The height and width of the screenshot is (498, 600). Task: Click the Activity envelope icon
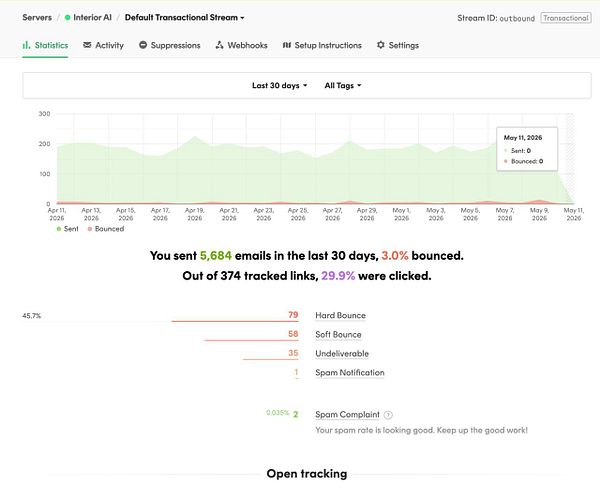(x=87, y=45)
